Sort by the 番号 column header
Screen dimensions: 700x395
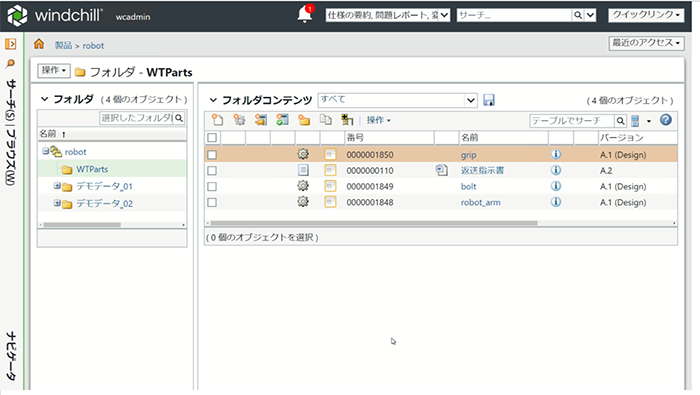(355, 137)
